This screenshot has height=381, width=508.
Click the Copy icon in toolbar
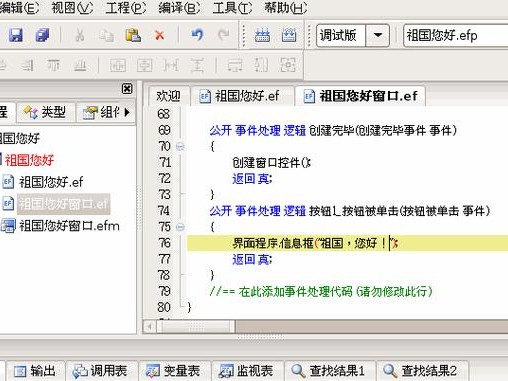pos(106,35)
